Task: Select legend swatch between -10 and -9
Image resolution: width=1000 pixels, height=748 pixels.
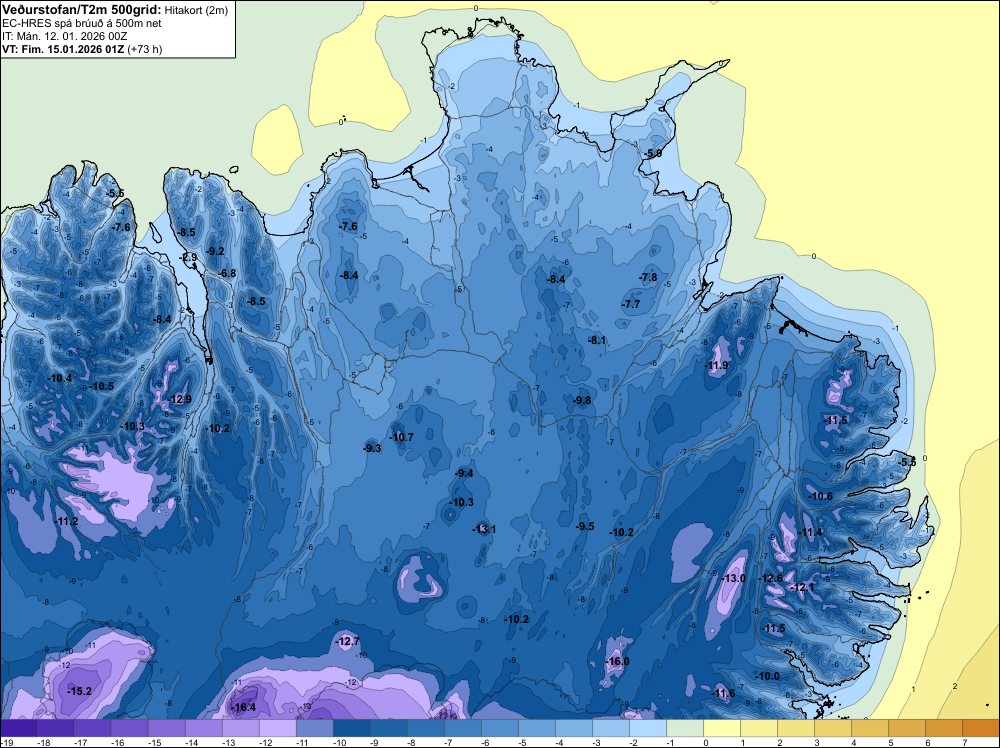Action: pyautogui.click(x=352, y=728)
